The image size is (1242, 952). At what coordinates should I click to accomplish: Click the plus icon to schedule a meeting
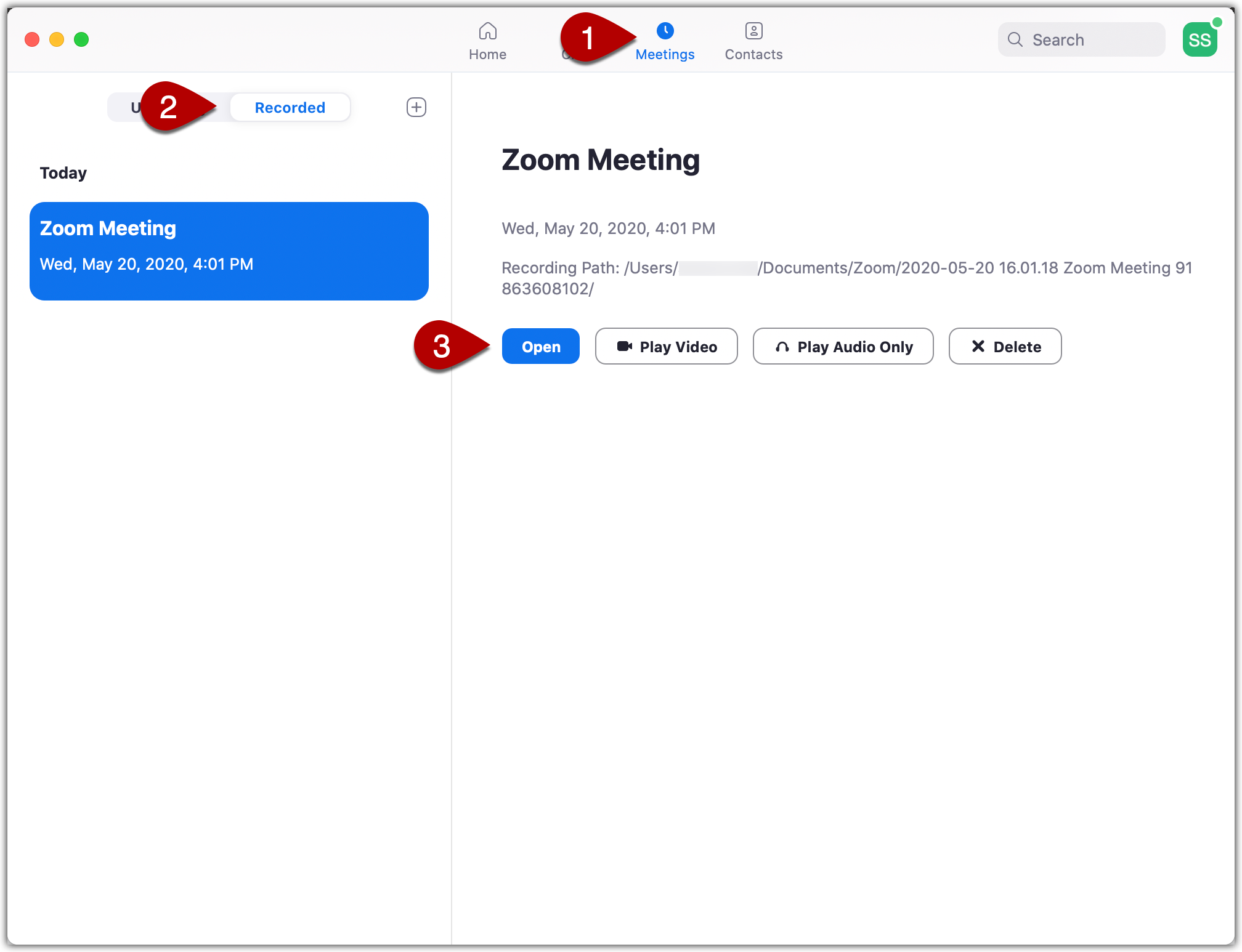point(416,107)
